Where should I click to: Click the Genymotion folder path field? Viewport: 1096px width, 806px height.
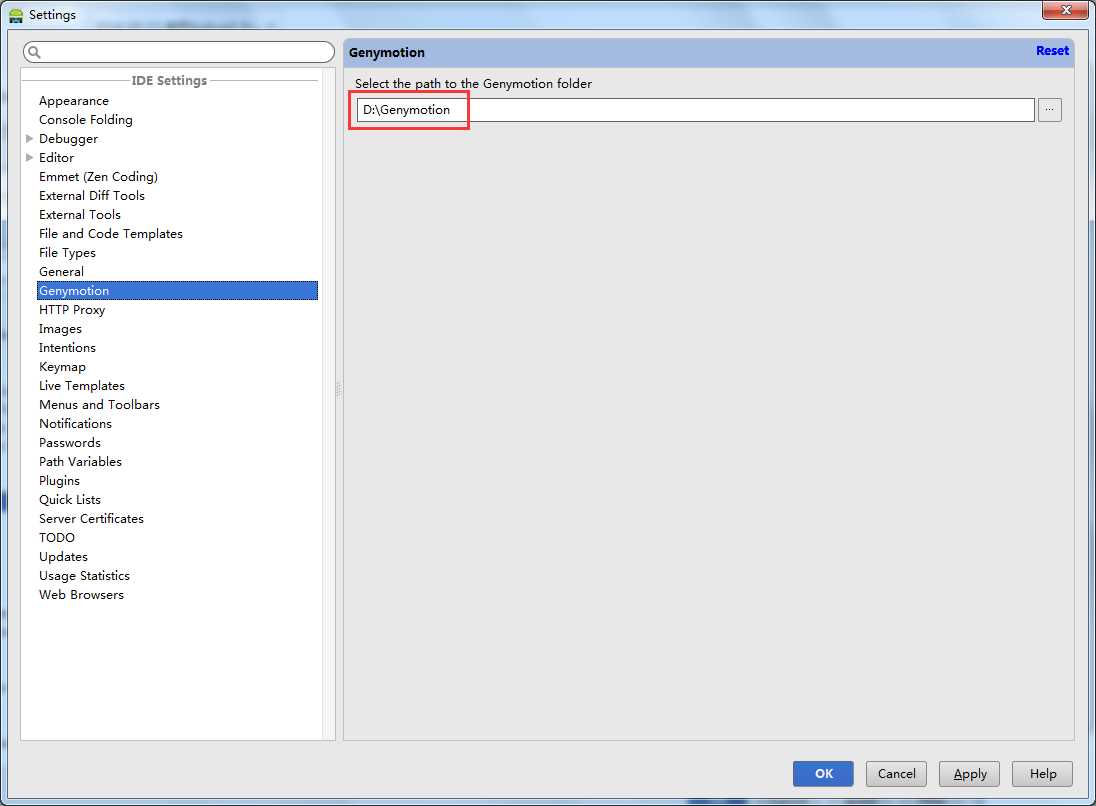695,110
